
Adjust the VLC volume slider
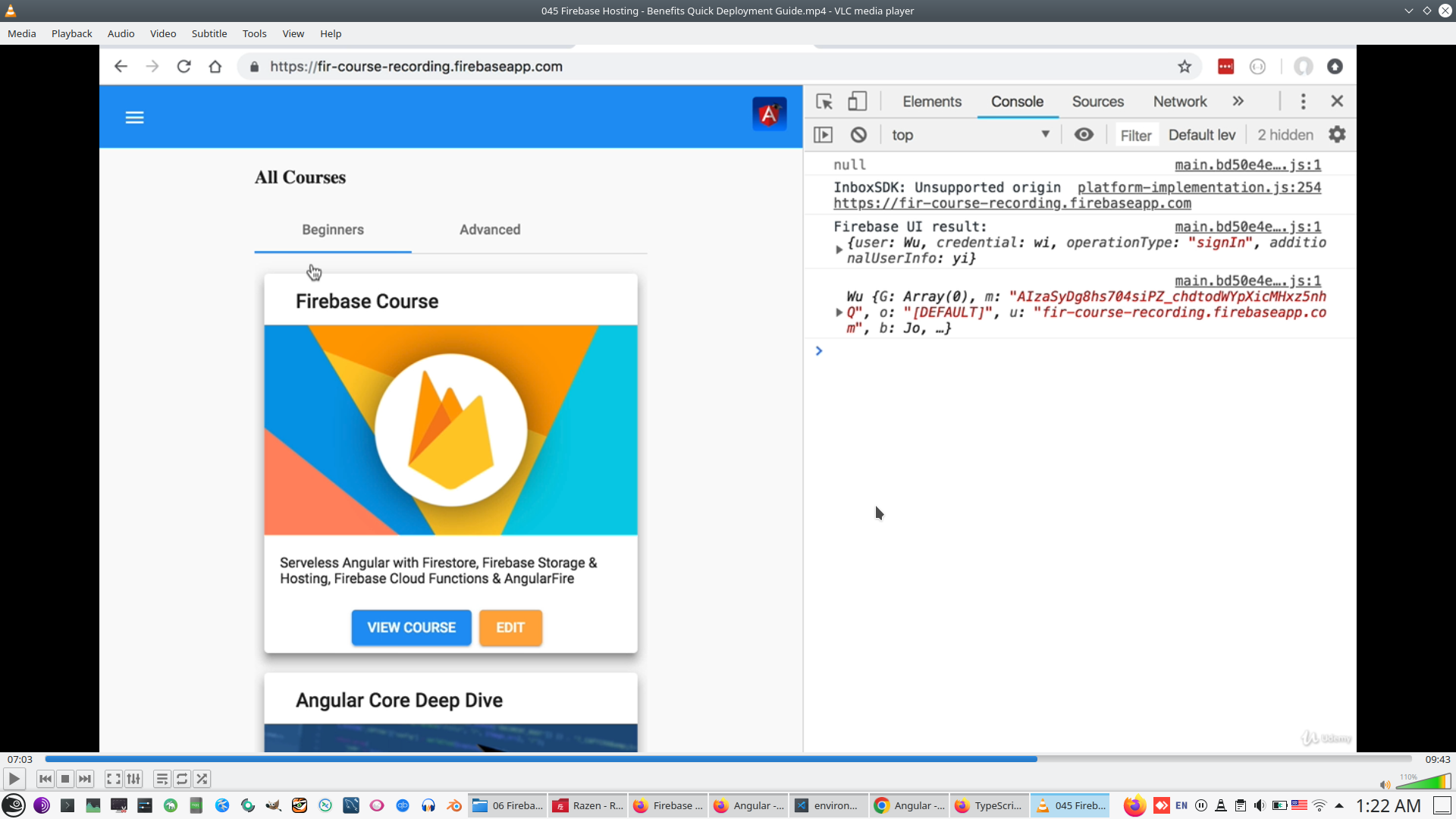tap(1424, 783)
